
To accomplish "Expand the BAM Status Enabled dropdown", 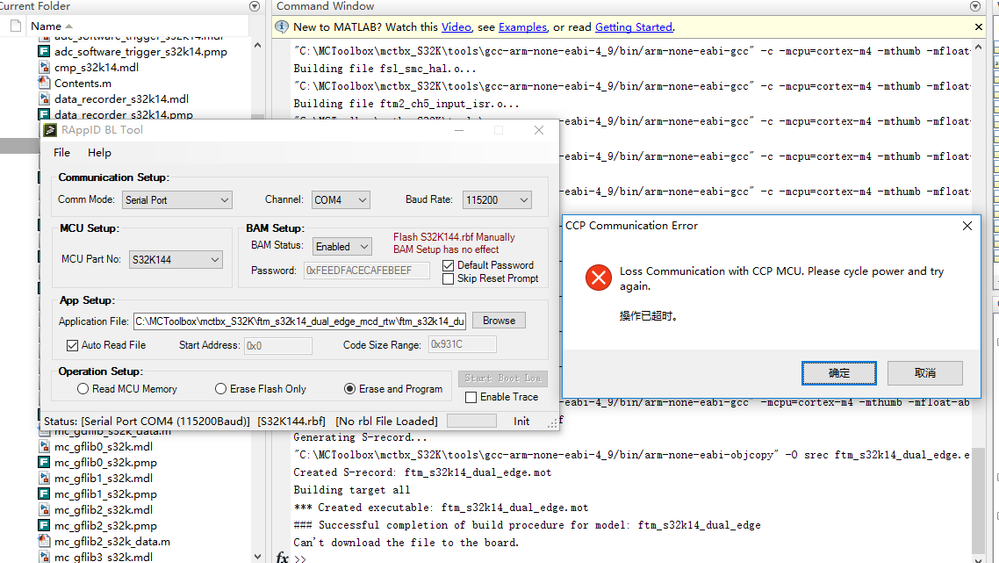I will (x=342, y=246).
